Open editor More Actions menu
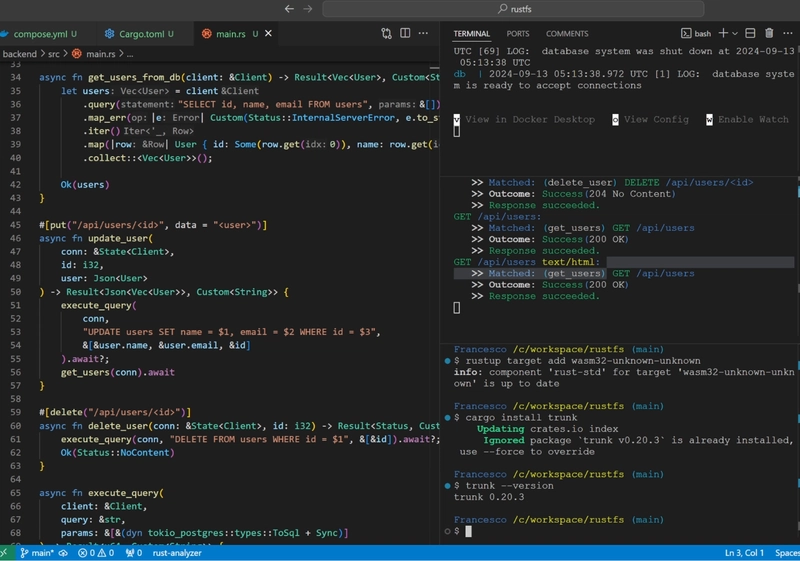 tap(423, 33)
